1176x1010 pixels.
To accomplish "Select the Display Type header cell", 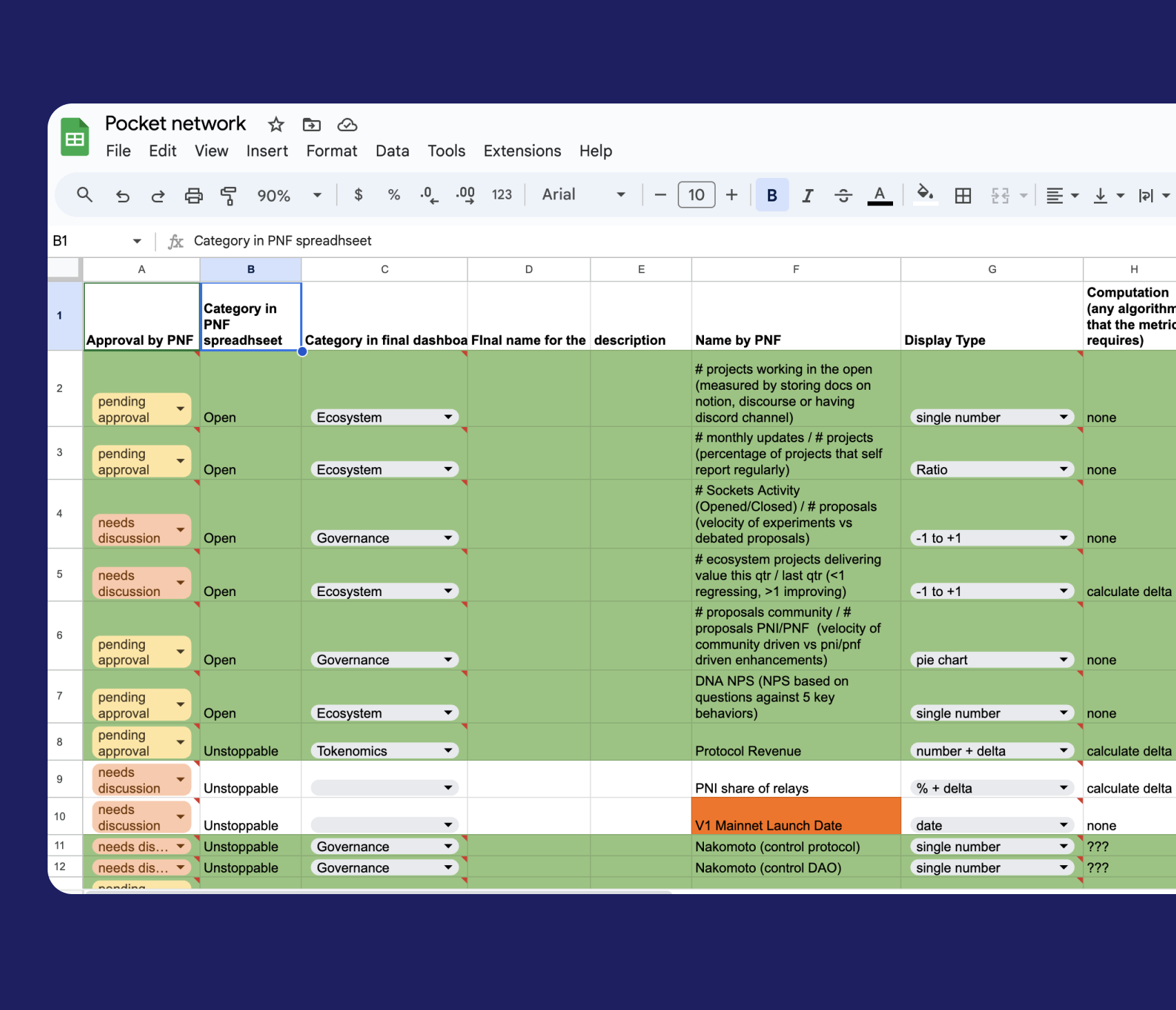I will [992, 317].
